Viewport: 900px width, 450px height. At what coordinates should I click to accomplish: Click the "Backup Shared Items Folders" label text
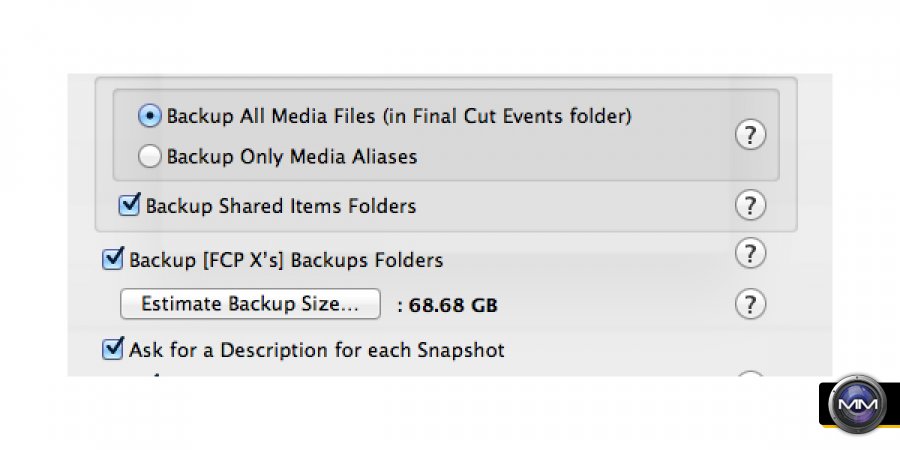point(280,207)
